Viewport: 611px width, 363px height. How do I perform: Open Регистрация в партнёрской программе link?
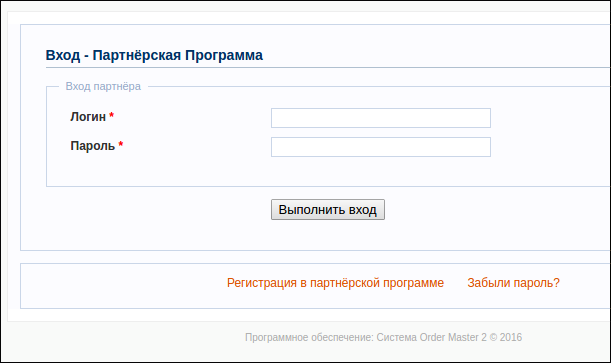[x=335, y=283]
